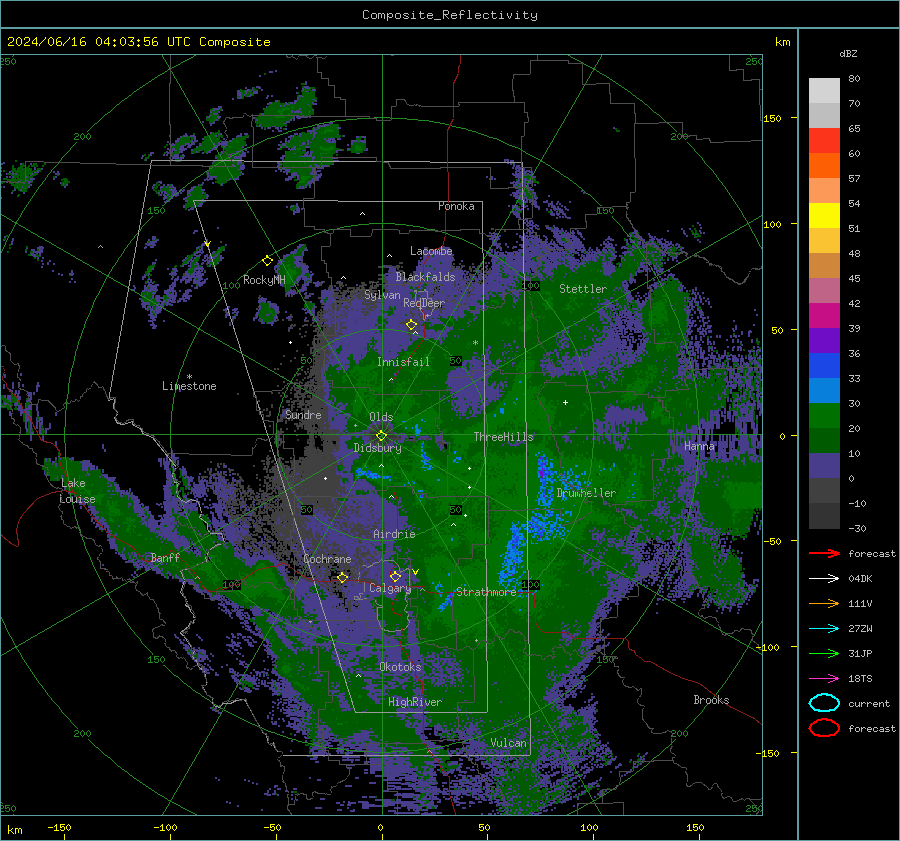The image size is (900, 841).
Task: Select the red 65-60 dBZ swatch
Action: coord(824,141)
